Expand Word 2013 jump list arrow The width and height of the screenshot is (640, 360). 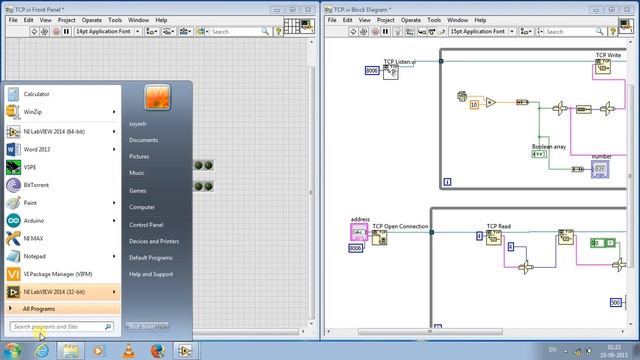coord(114,149)
